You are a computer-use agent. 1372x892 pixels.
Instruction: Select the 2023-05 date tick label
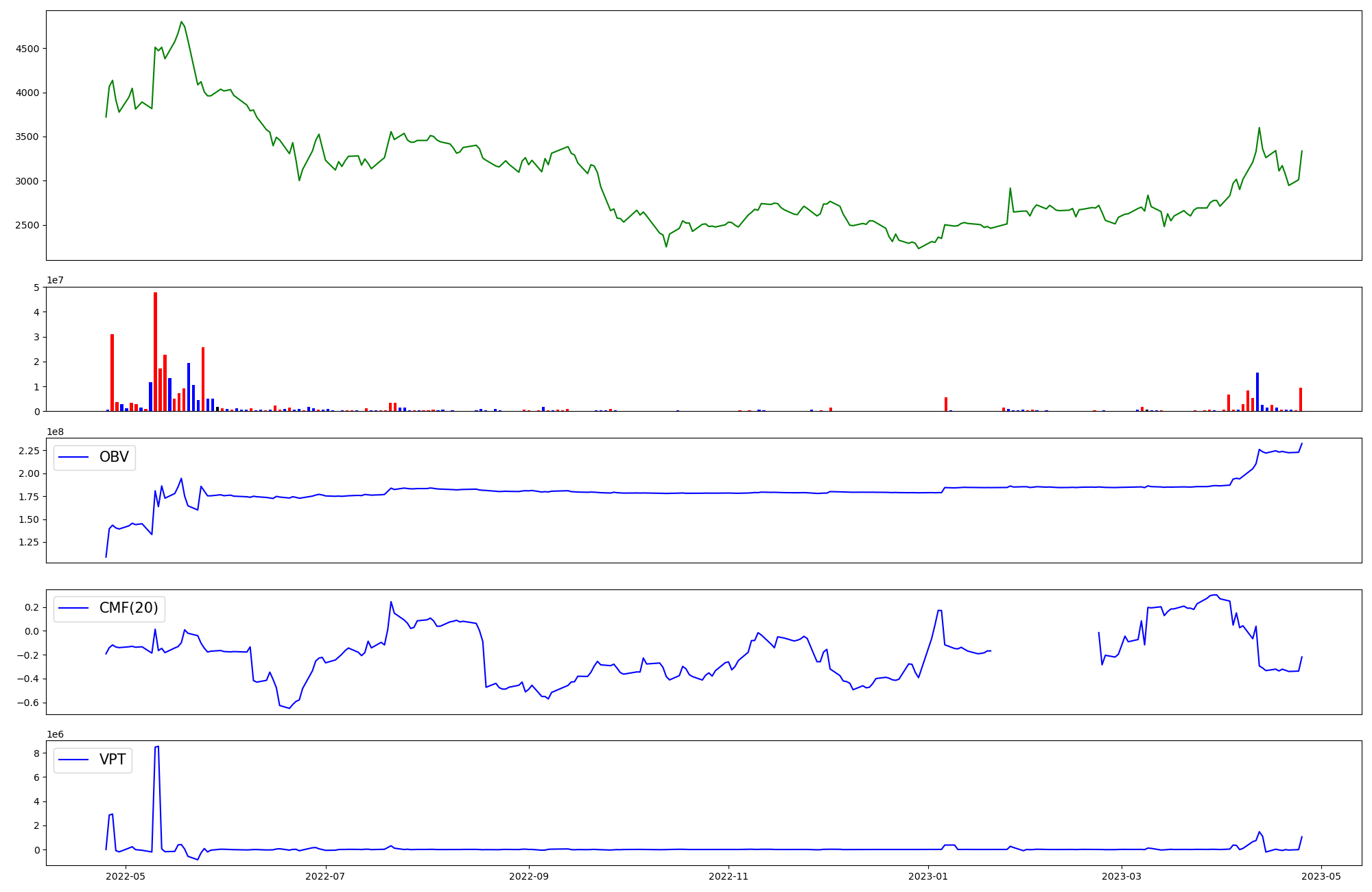[x=1321, y=876]
